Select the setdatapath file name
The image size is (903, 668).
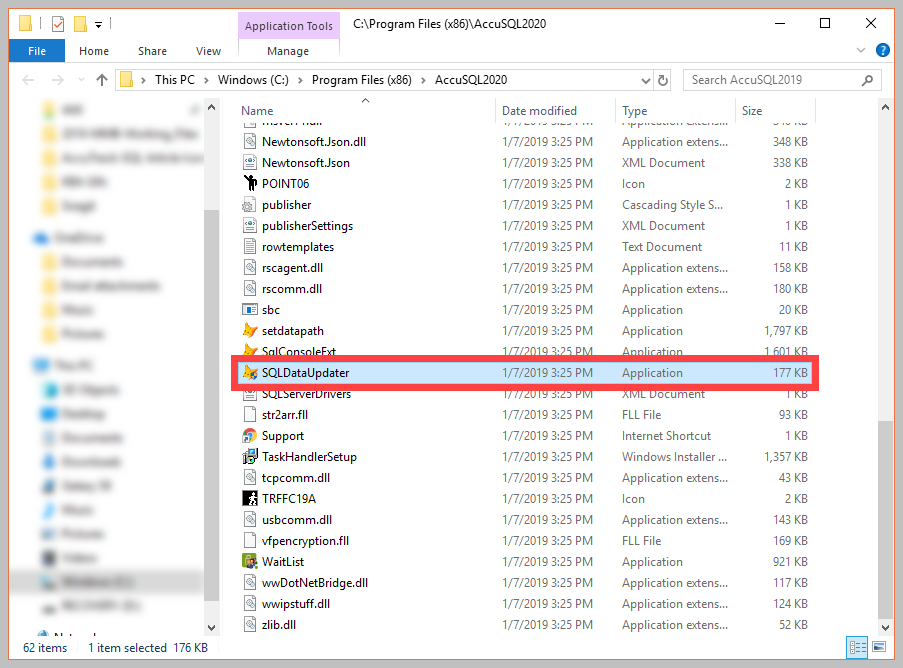coord(293,331)
